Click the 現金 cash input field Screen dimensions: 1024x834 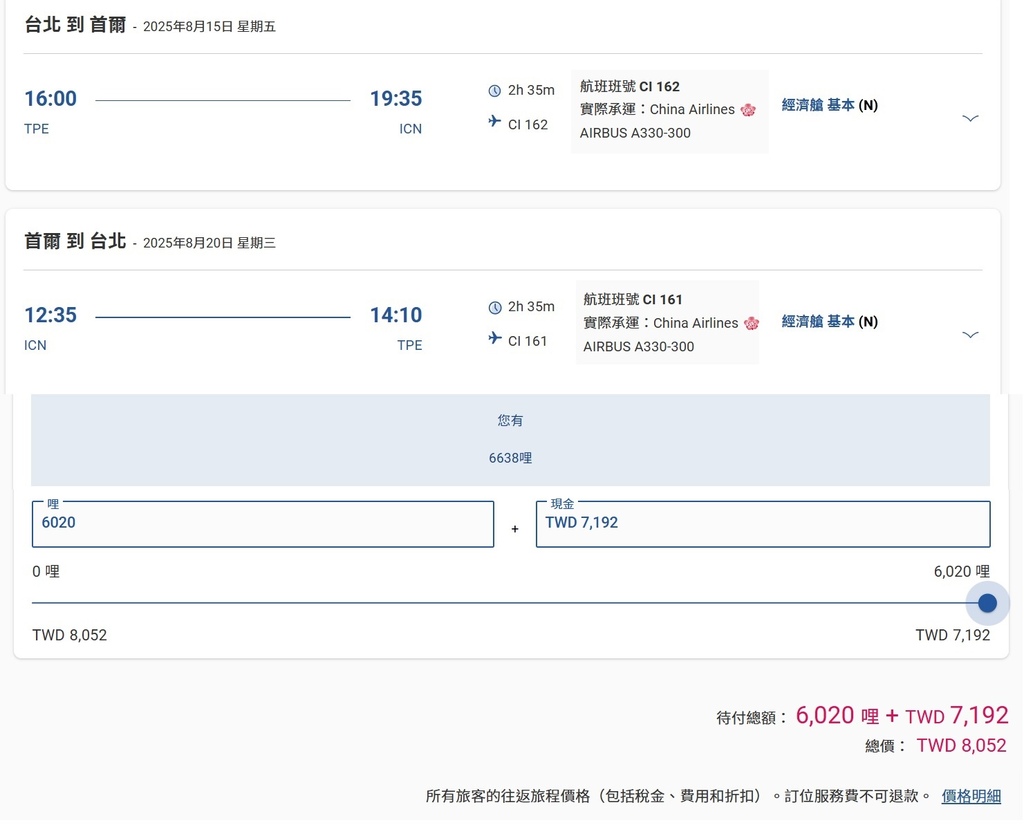pos(762,523)
